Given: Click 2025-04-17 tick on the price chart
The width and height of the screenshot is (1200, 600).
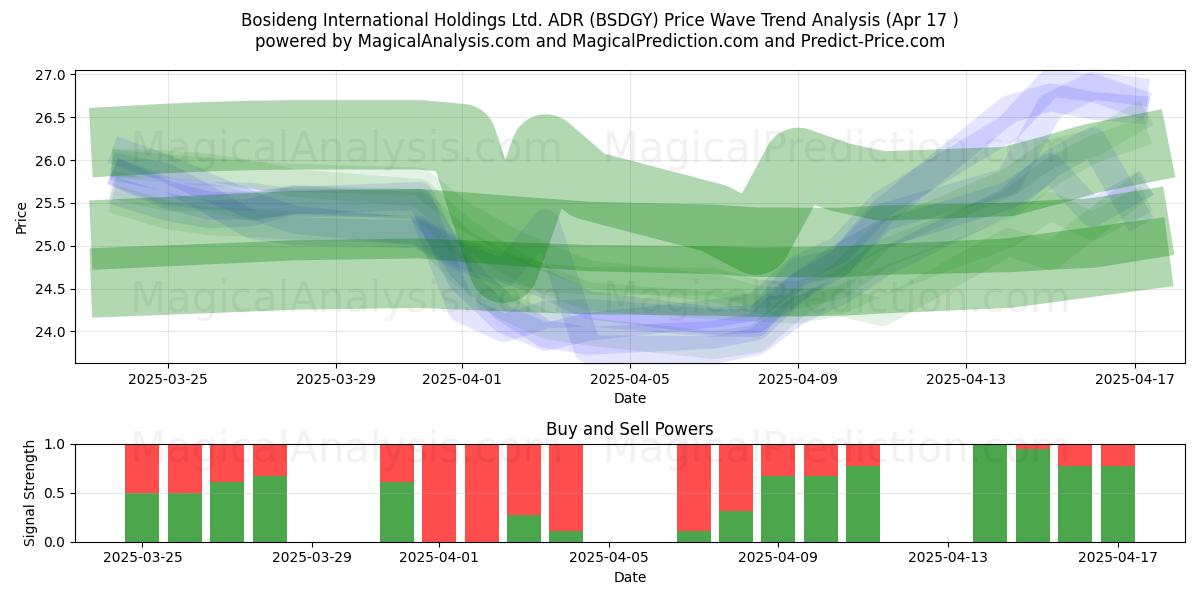Looking at the screenshot, I should coord(1134,379).
